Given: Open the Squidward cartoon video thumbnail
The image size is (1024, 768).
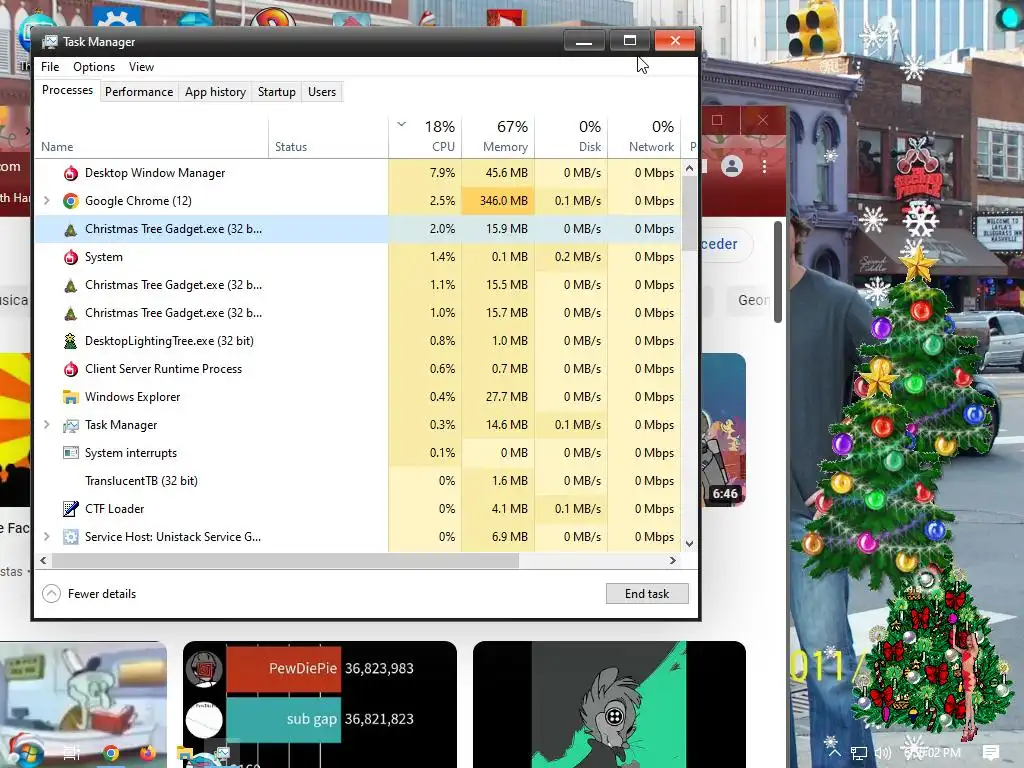Looking at the screenshot, I should 84,704.
